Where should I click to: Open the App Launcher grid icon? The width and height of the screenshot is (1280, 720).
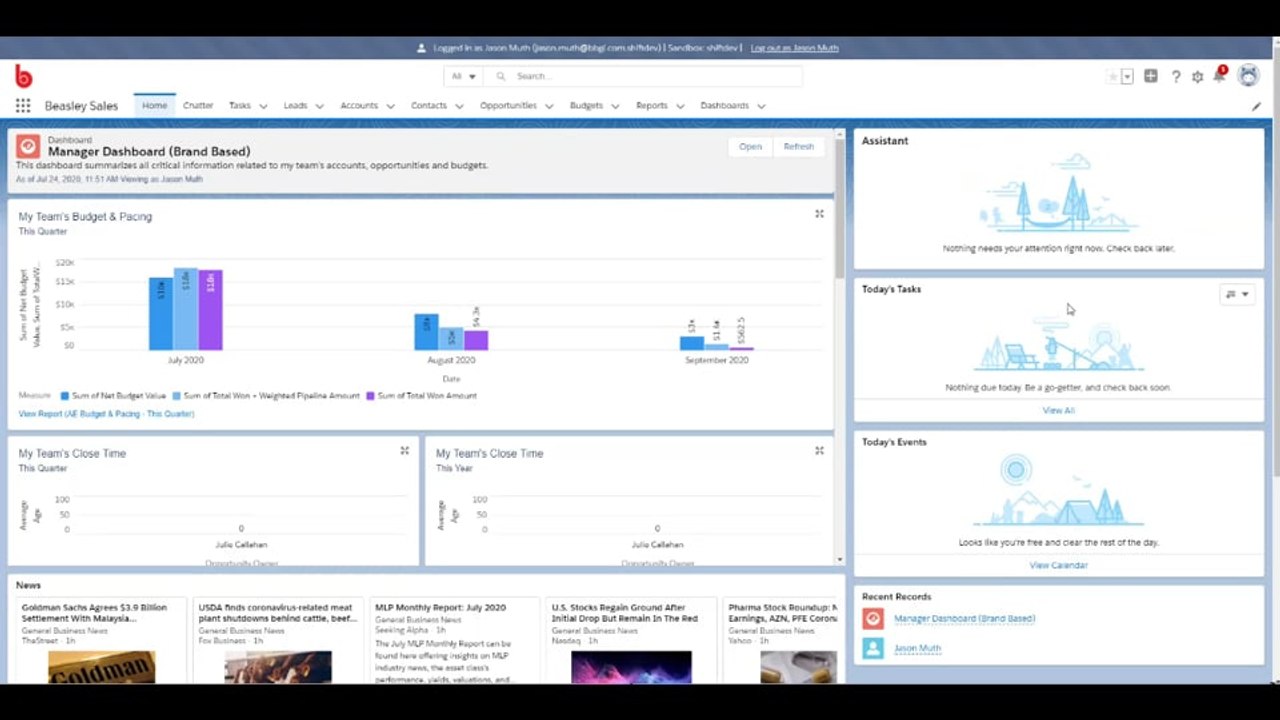(23, 106)
